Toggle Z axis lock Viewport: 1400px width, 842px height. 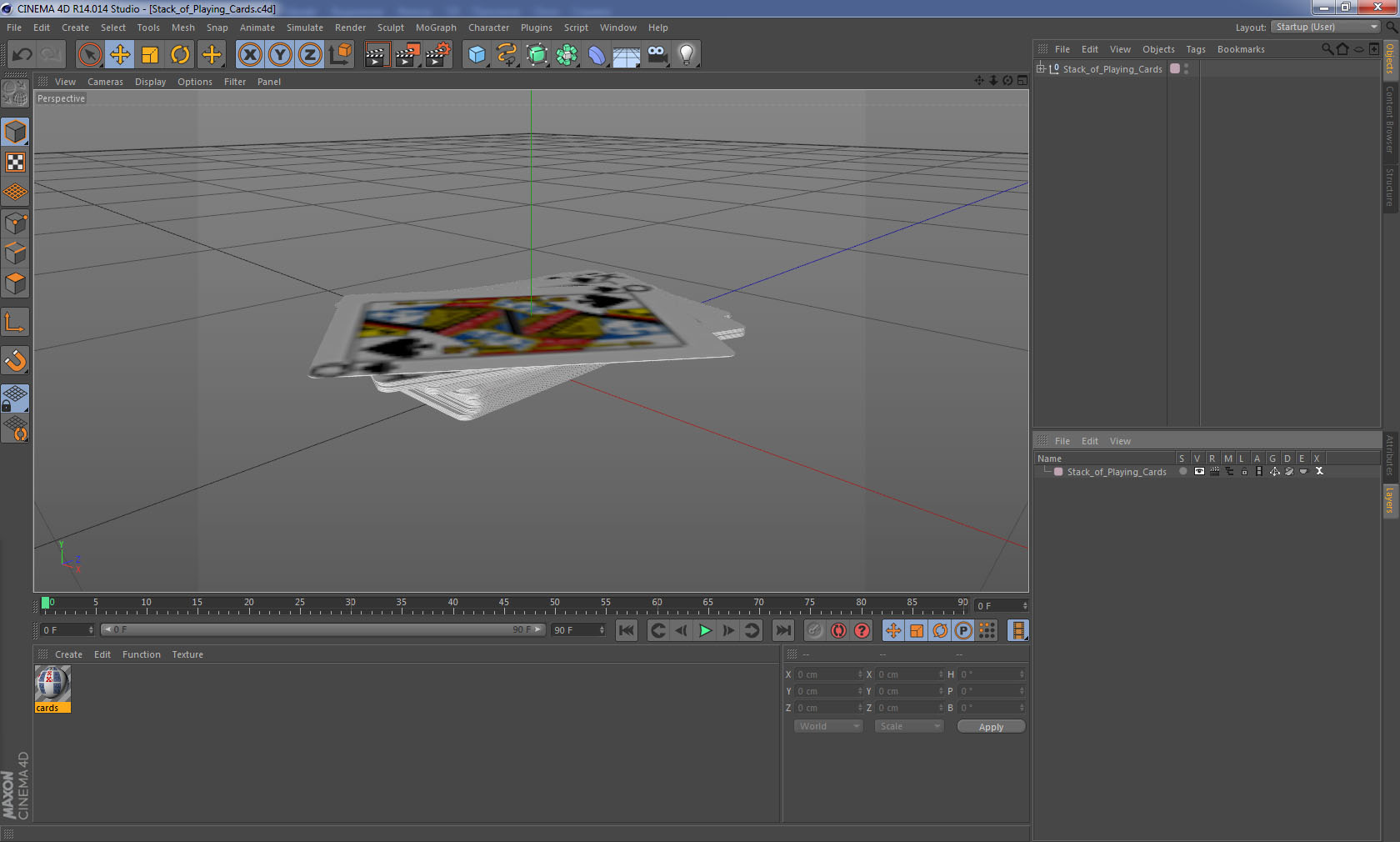pyautogui.click(x=310, y=55)
